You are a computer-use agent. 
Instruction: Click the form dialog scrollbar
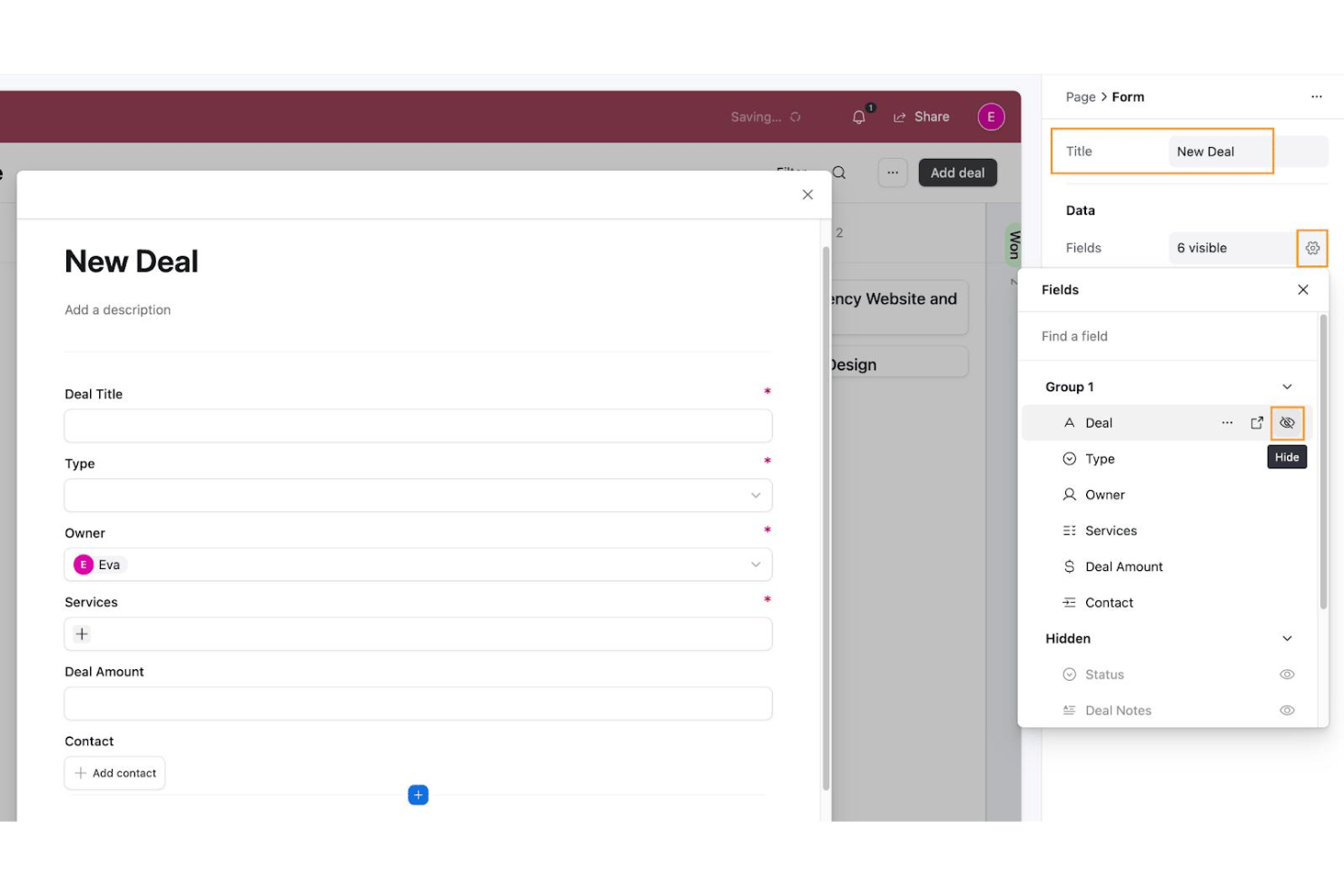coord(825,518)
